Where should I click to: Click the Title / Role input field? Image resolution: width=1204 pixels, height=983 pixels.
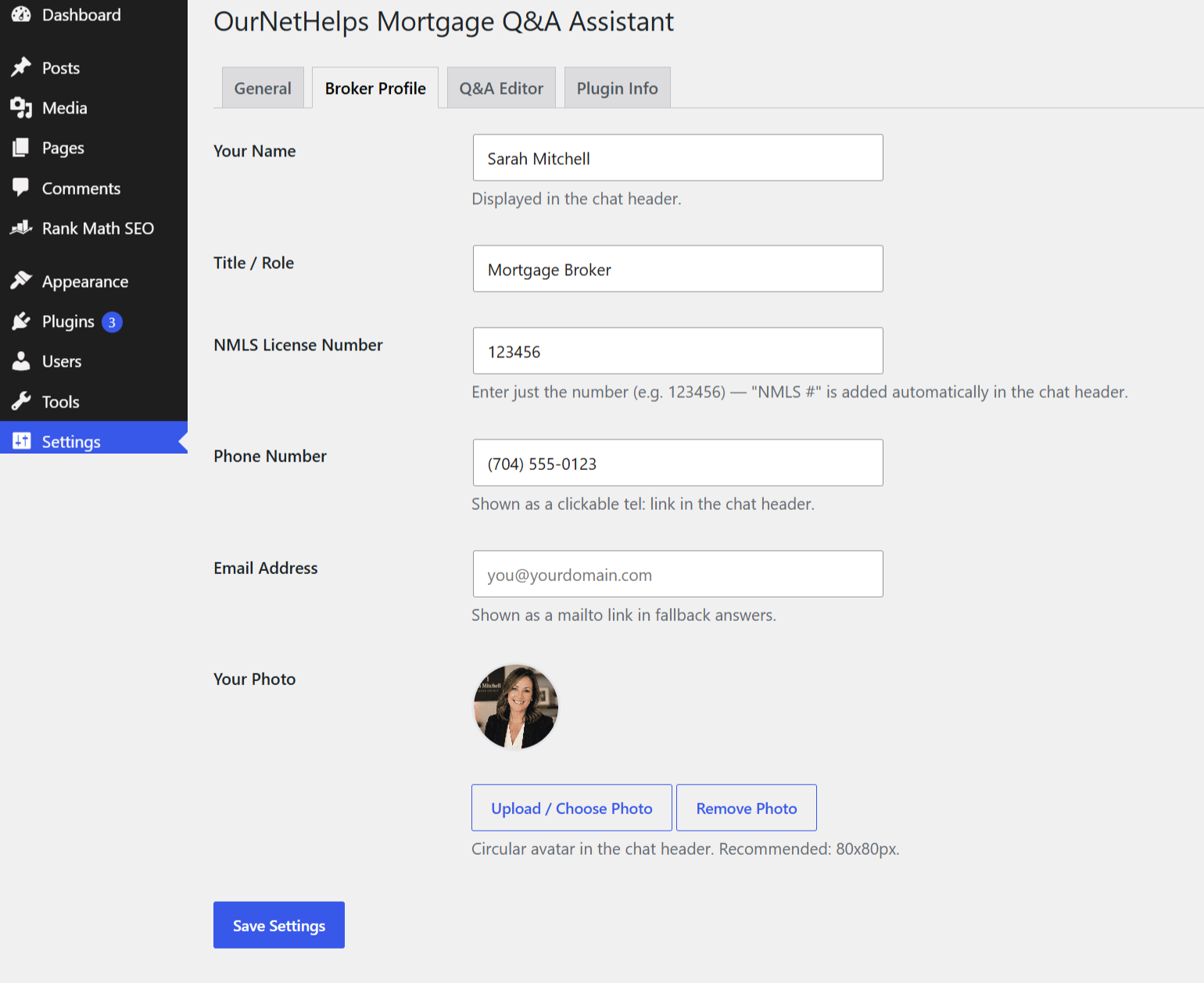[x=678, y=269]
